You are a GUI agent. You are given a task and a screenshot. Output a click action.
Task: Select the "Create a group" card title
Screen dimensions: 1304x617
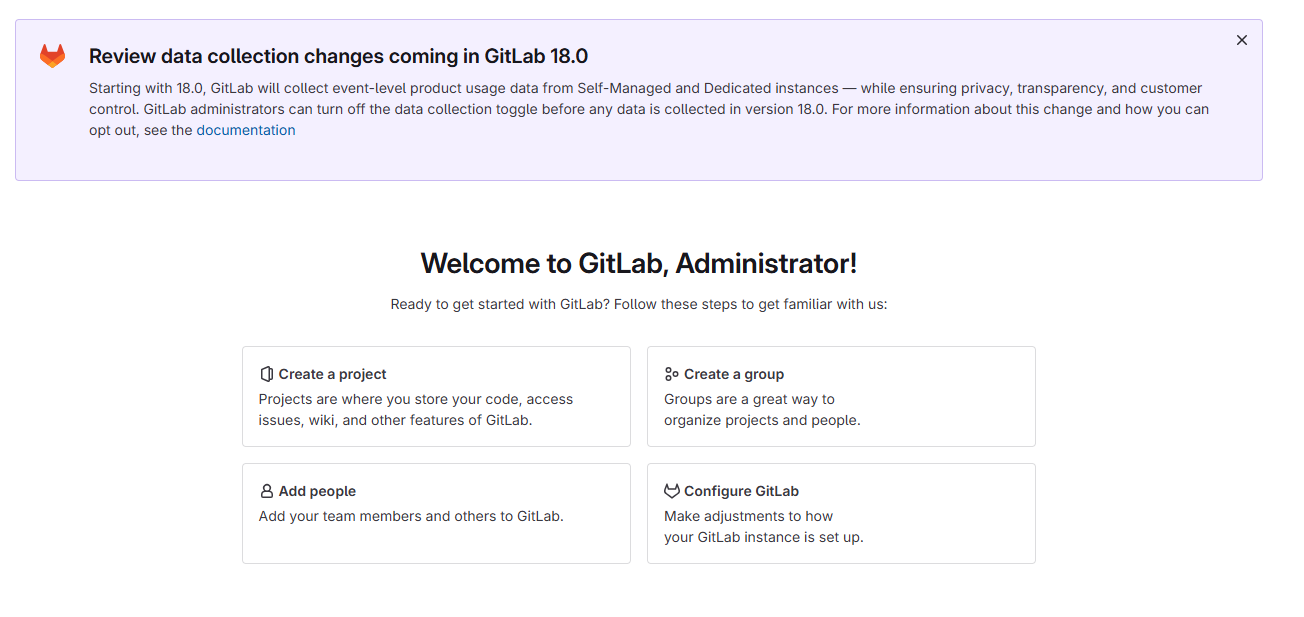pos(733,374)
